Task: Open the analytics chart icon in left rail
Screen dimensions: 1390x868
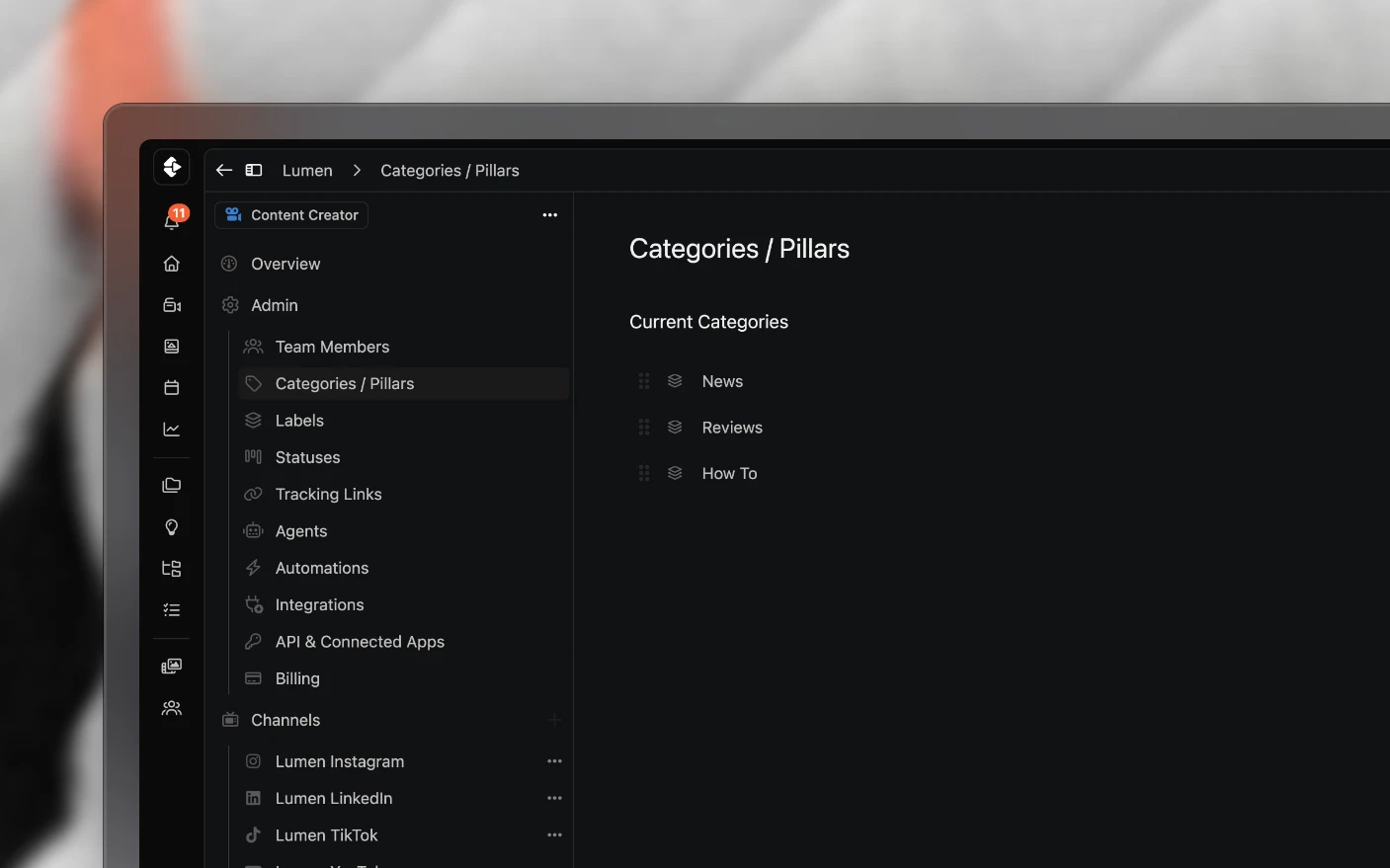Action: (172, 430)
